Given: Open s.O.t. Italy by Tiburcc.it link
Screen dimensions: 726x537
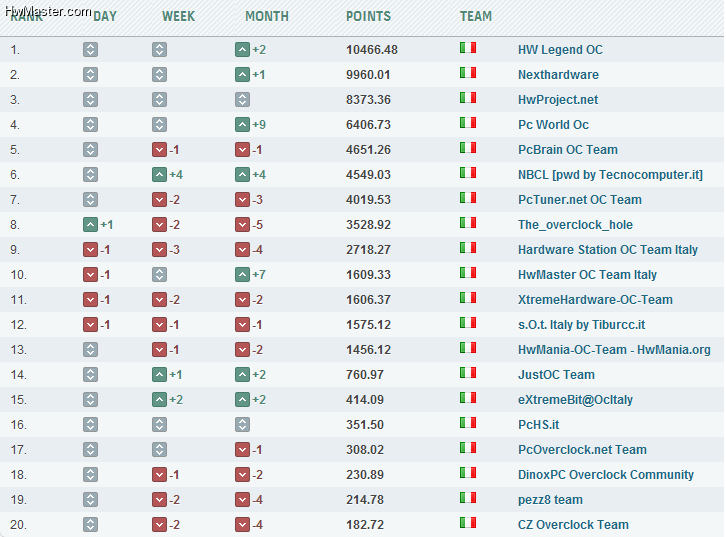Looking at the screenshot, I should pyautogui.click(x=582, y=325).
